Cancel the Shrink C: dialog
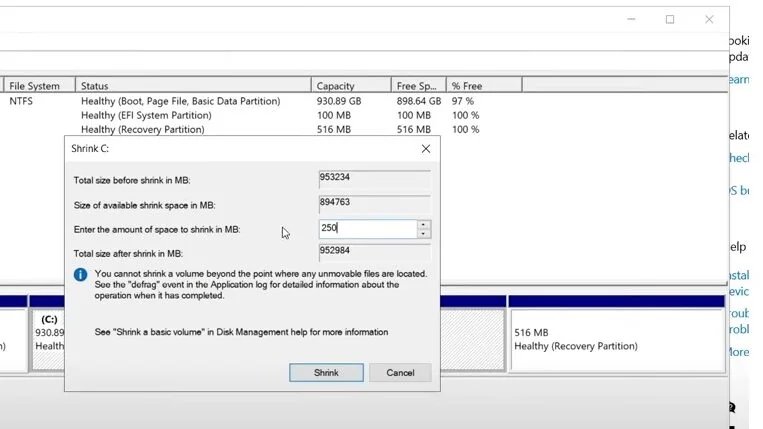The image size is (763, 429). 400,373
